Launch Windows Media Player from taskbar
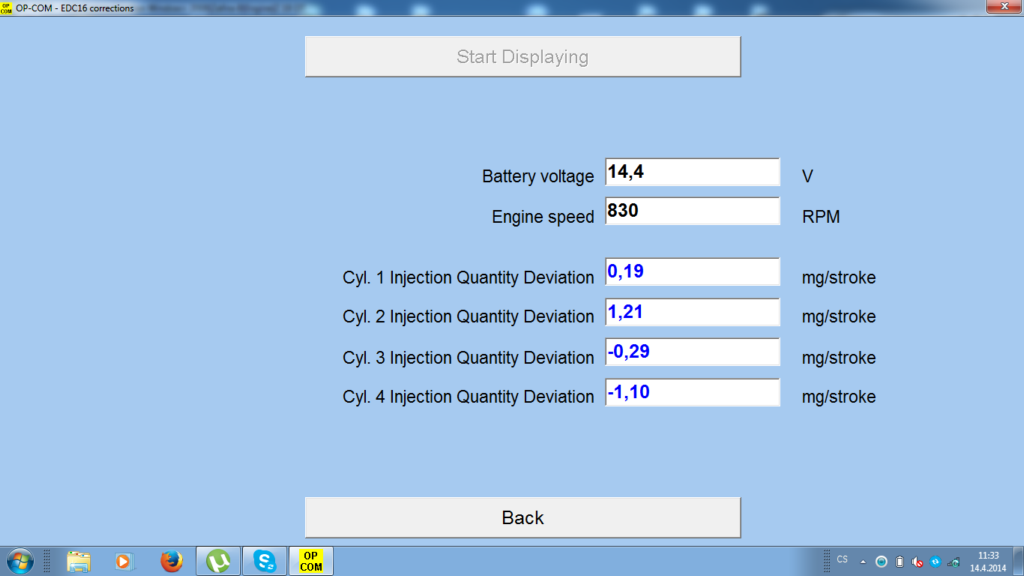 (123, 561)
